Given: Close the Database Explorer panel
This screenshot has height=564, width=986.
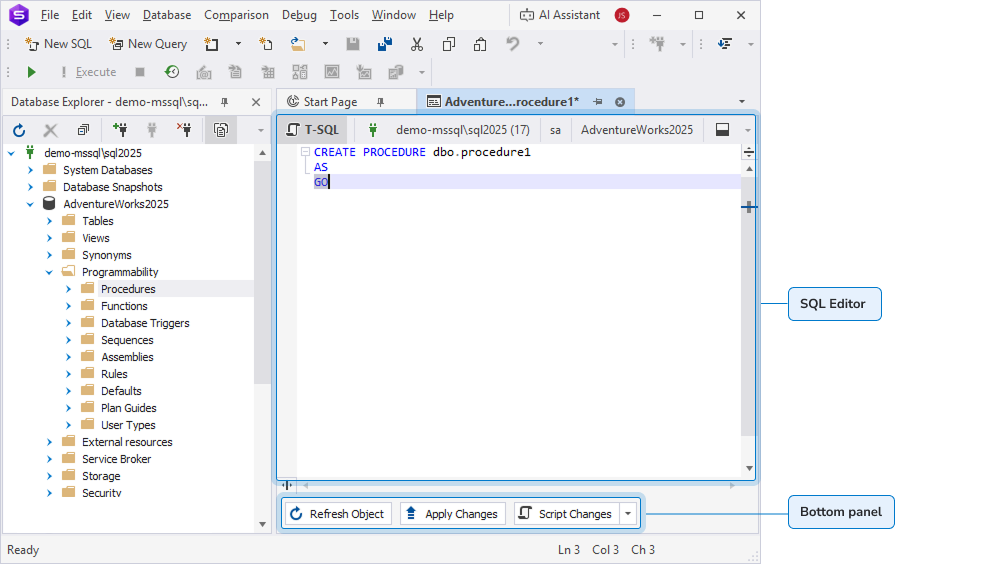Looking at the screenshot, I should (256, 102).
